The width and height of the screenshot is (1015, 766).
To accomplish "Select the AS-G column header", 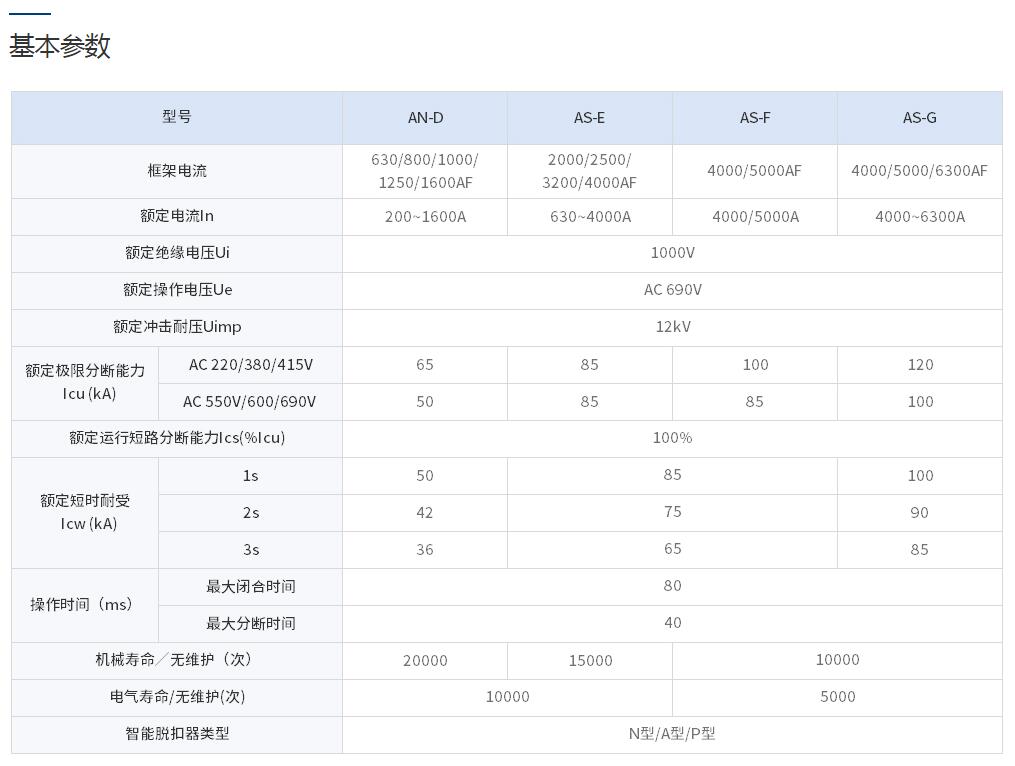I will (919, 118).
